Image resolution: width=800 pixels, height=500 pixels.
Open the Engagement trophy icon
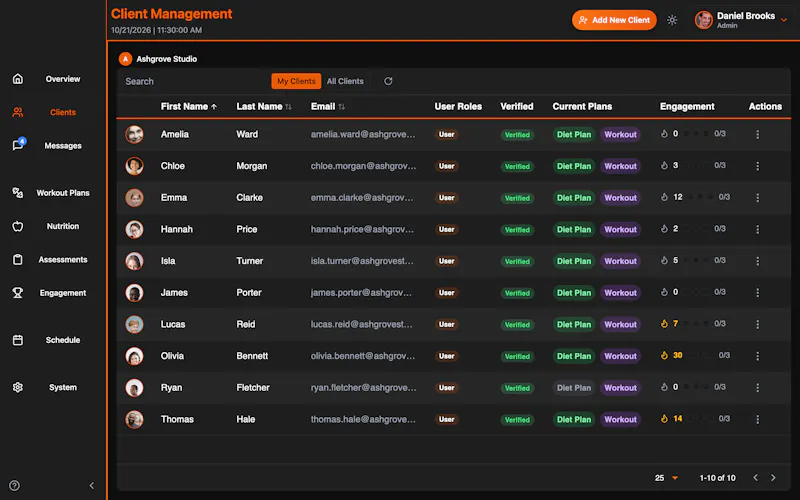coord(18,293)
